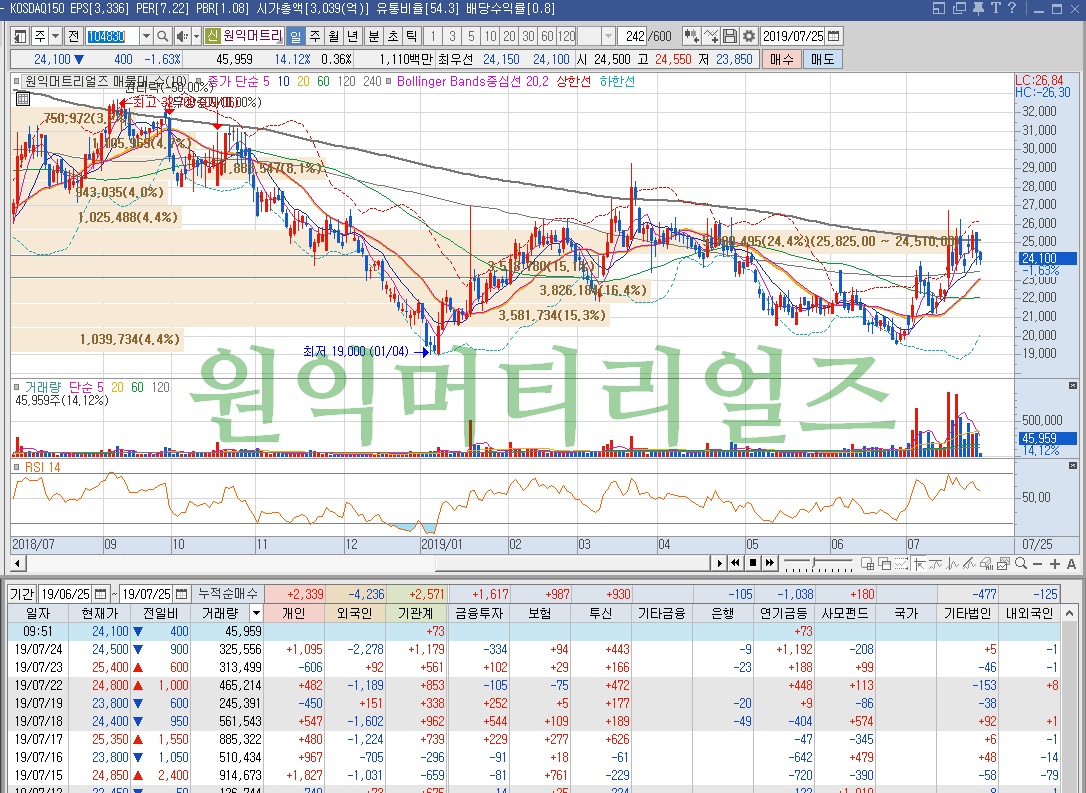This screenshot has height=793, width=1086.
Task: Click the 사모펀드 column header
Action: point(845,613)
